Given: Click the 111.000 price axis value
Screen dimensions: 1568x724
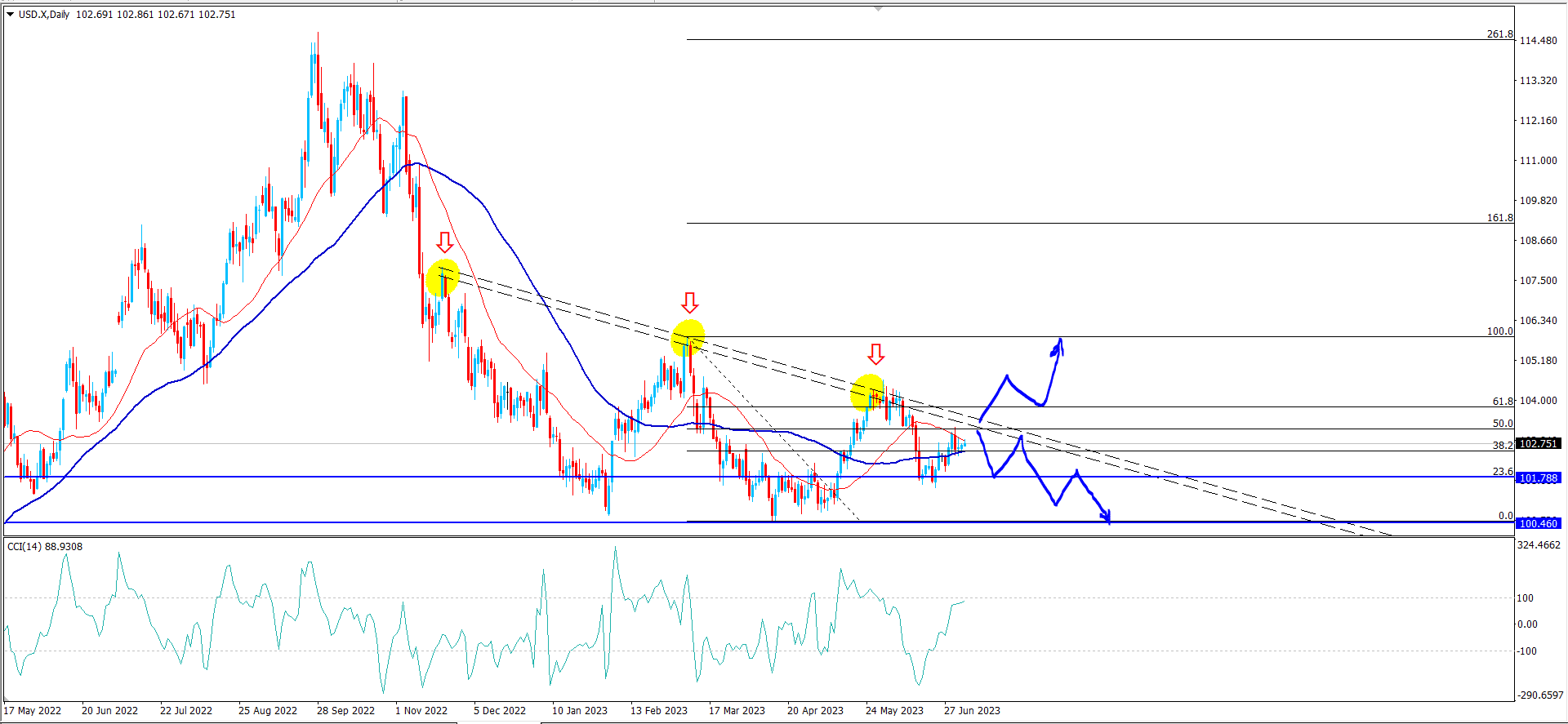Looking at the screenshot, I should click(x=1538, y=161).
